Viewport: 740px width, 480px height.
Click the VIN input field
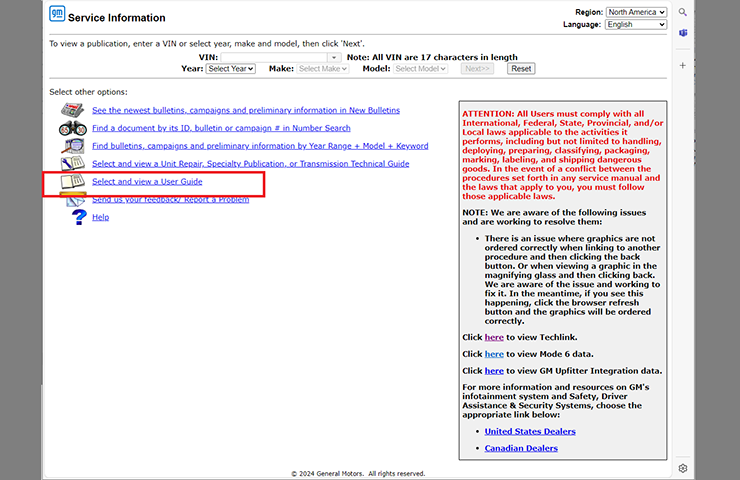(274, 57)
